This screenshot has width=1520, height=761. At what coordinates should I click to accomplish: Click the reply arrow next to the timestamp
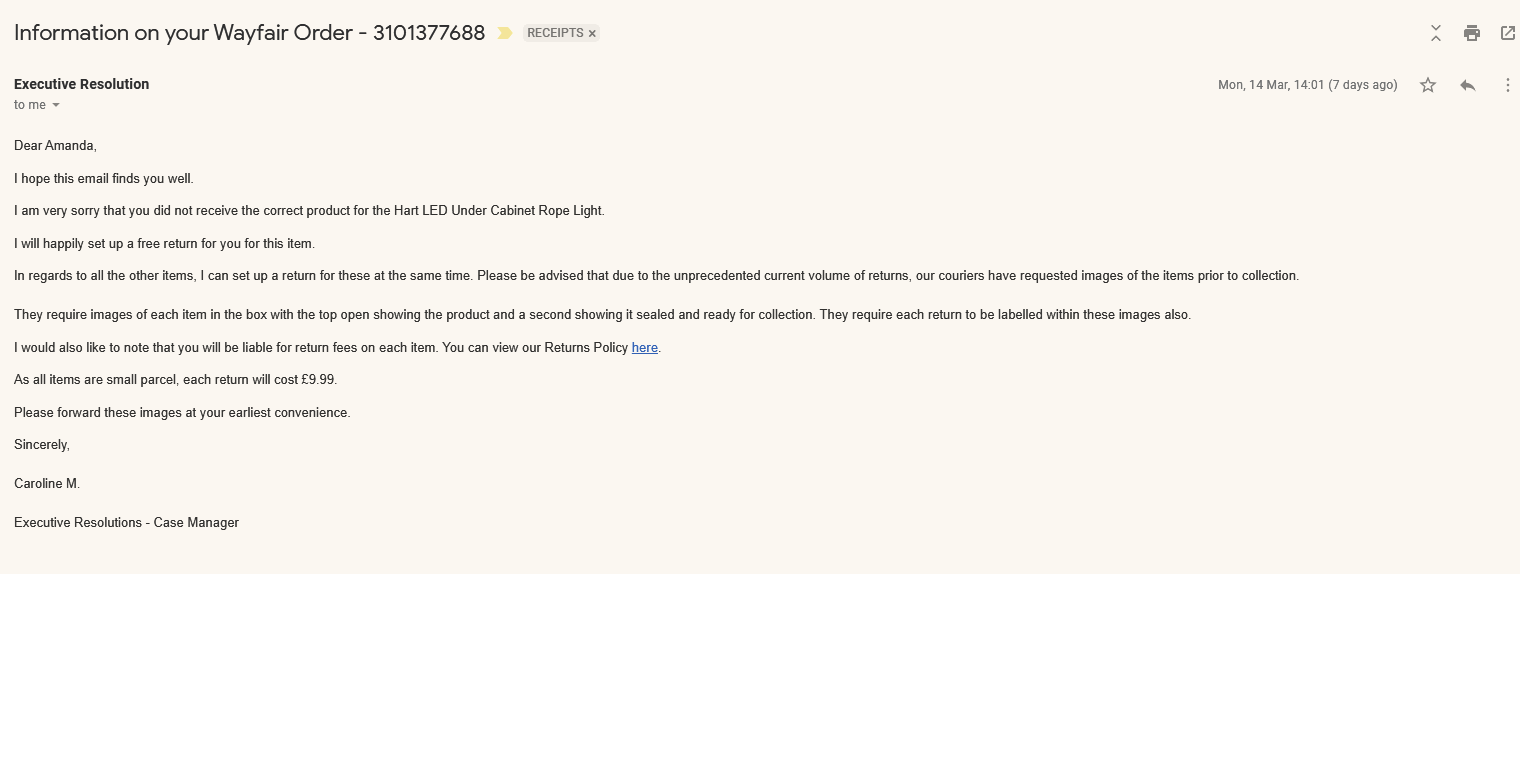pyautogui.click(x=1467, y=85)
